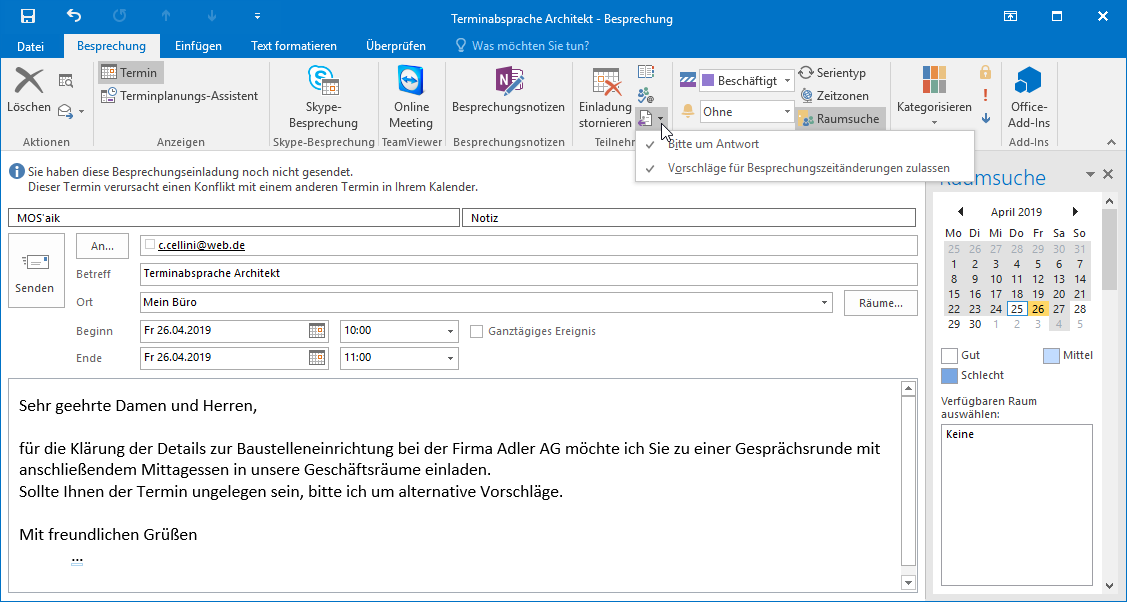The image size is (1127, 602).
Task: Open the start time 10:00 dropdown
Action: [450, 331]
